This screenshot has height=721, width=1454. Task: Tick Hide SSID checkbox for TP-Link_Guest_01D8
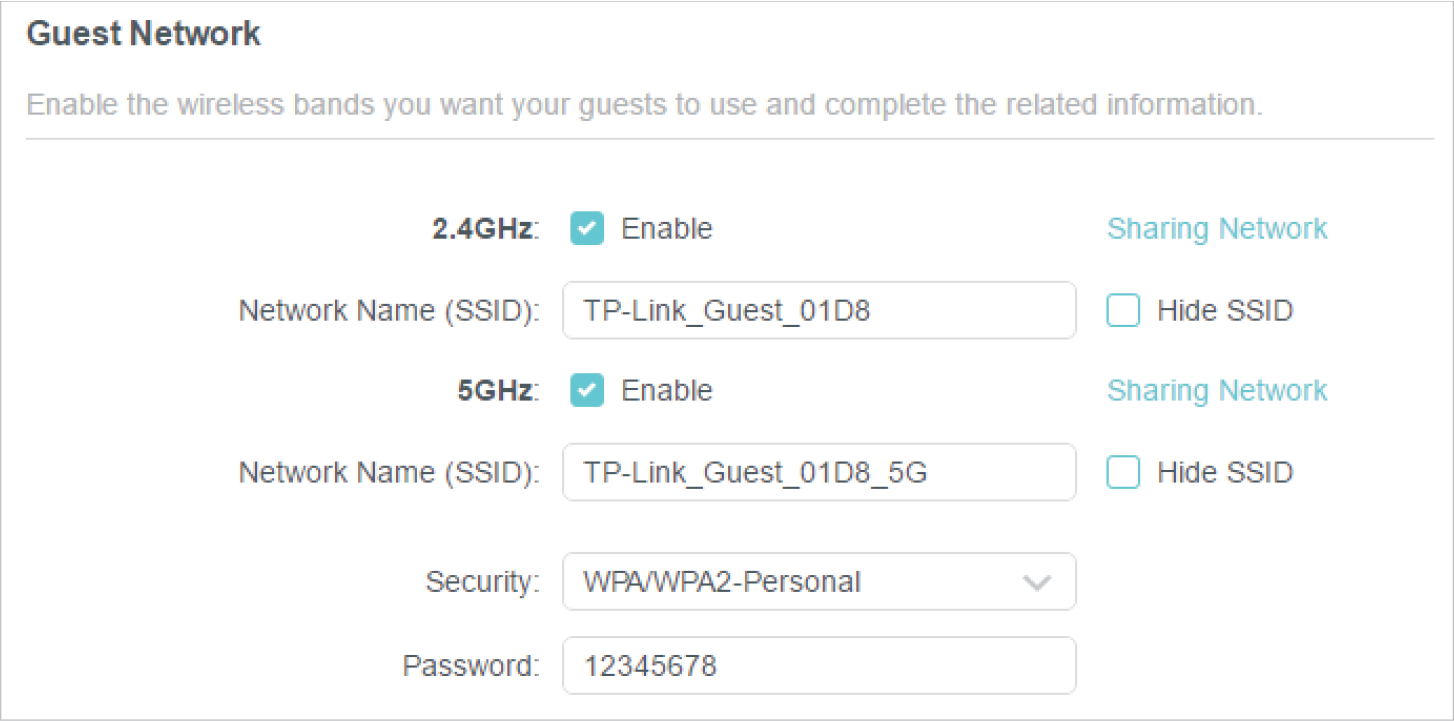click(1123, 311)
